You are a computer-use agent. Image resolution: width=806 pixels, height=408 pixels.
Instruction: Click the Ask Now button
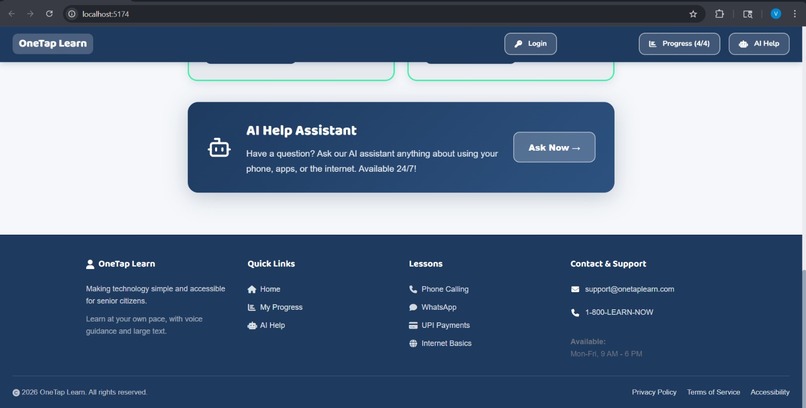(554, 147)
